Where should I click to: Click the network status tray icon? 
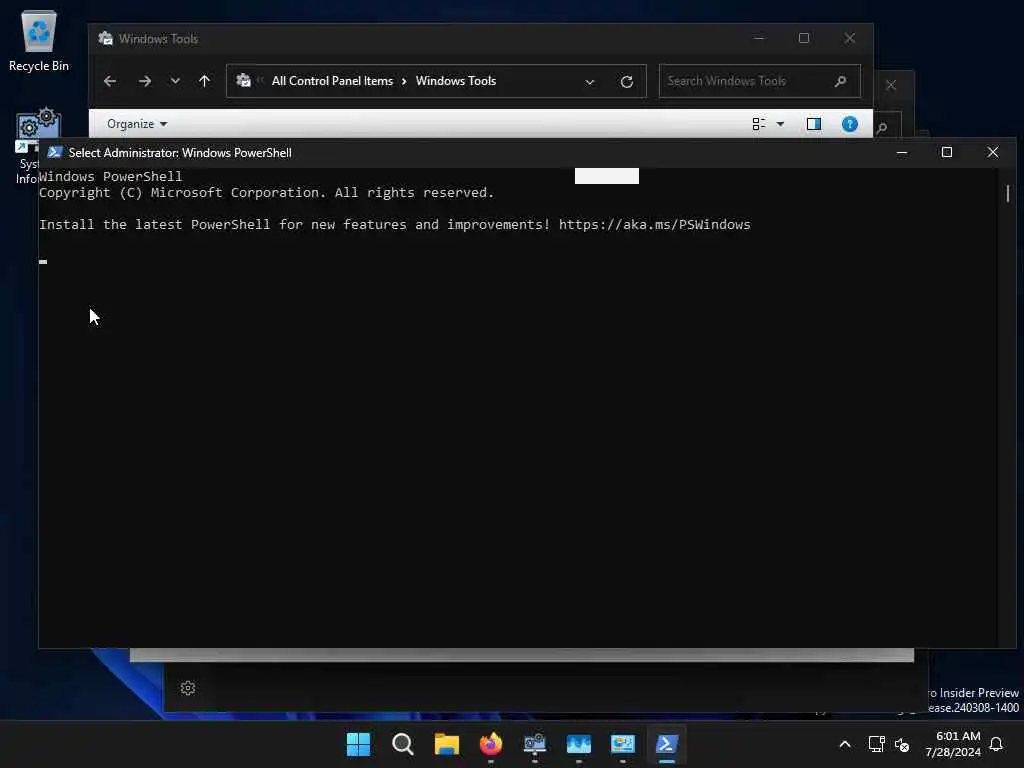click(876, 744)
